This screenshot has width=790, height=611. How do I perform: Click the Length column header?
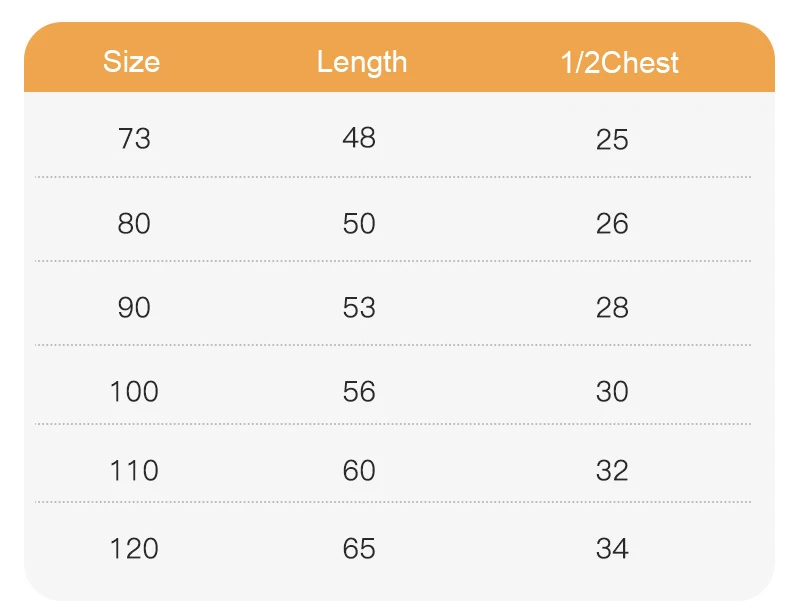[x=362, y=62]
